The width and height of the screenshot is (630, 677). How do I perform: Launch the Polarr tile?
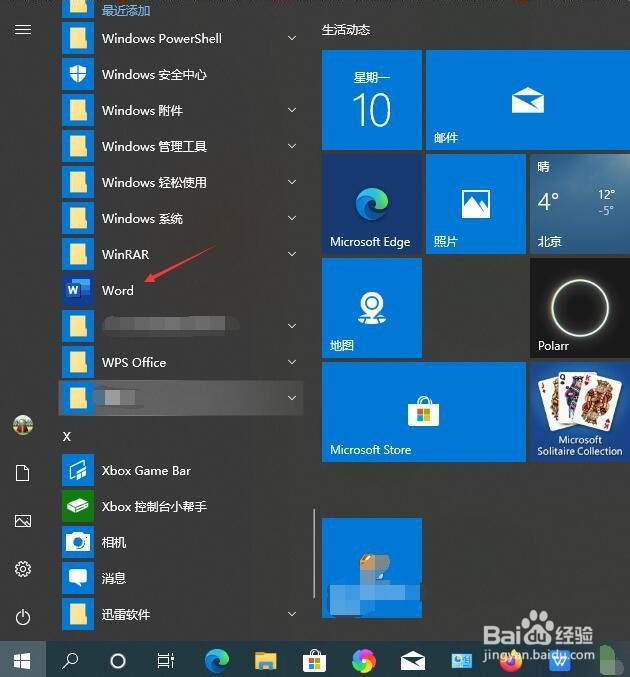tap(580, 308)
